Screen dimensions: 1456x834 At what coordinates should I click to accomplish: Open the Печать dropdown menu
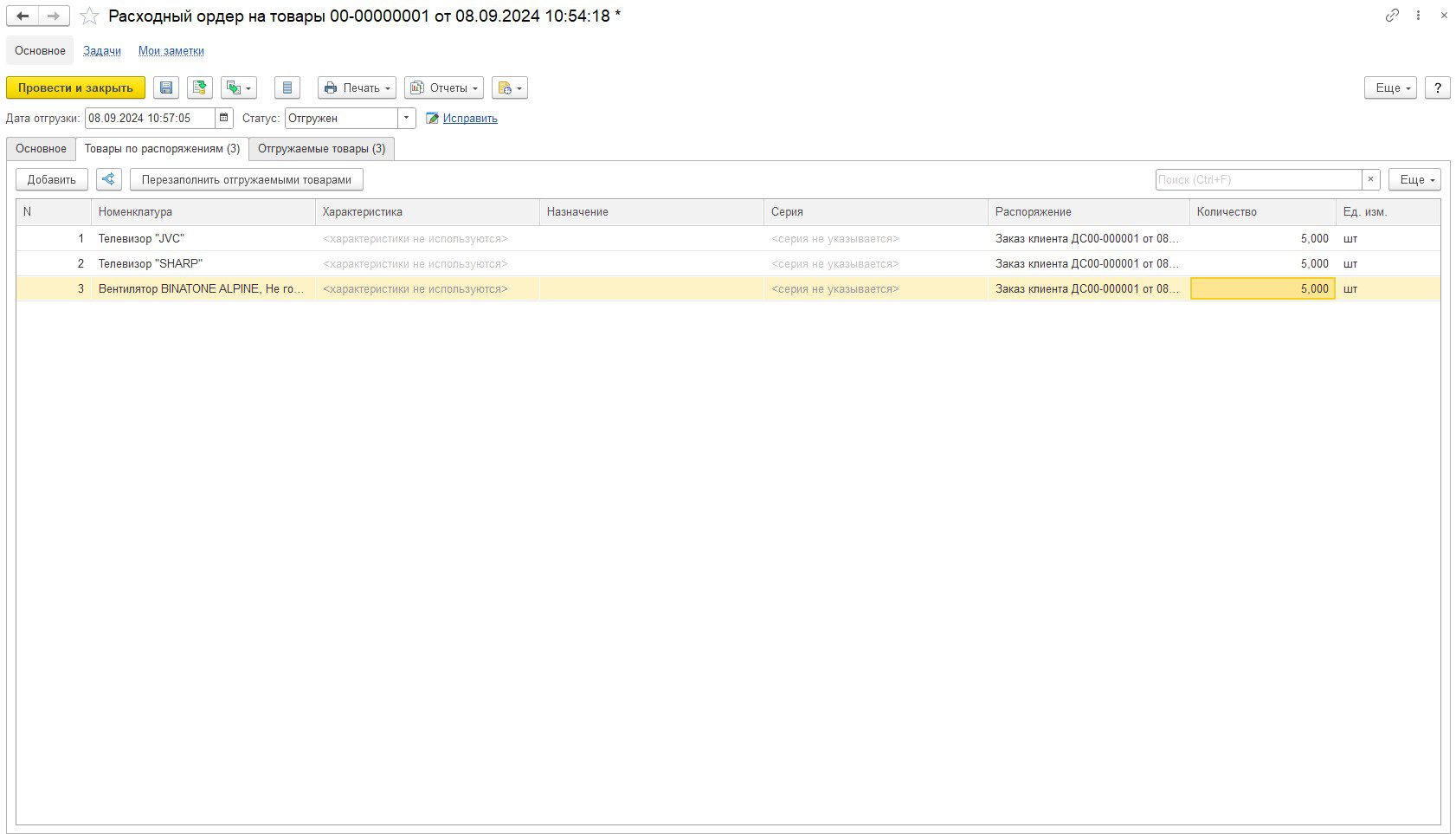pos(357,87)
